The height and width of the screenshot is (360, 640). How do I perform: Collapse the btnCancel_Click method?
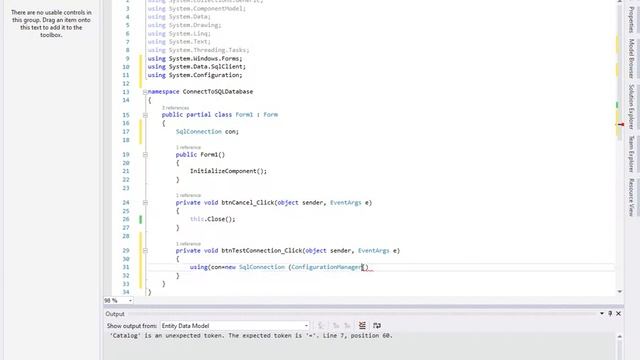(145, 202)
